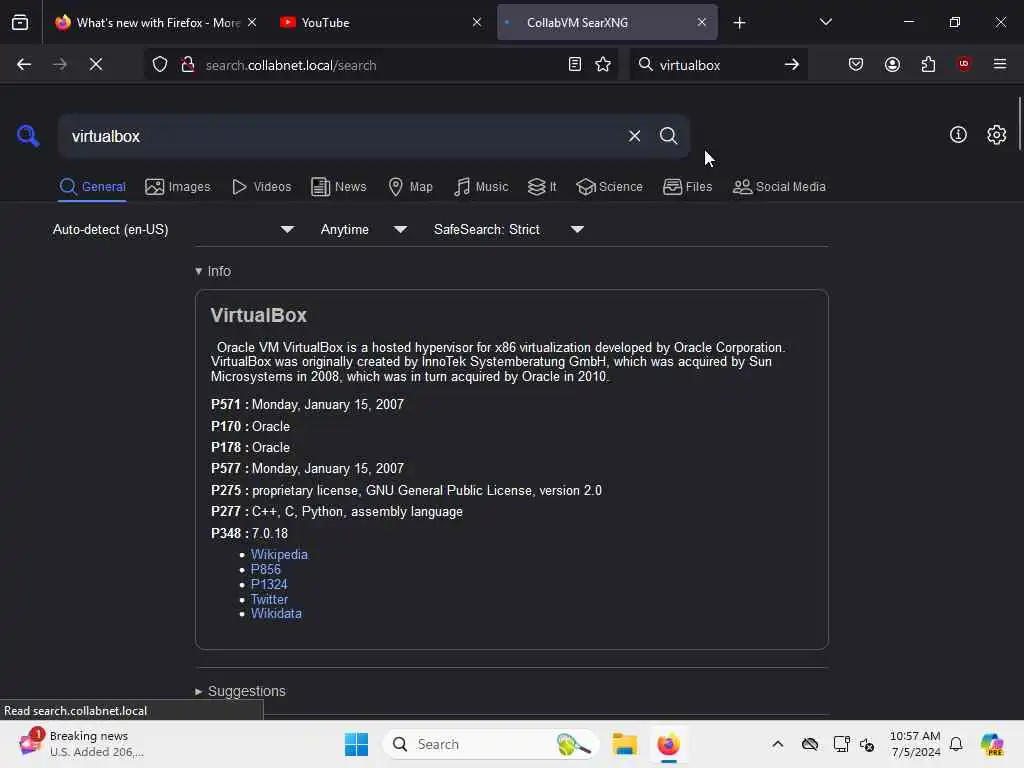Switch to the YouTube tab
This screenshot has height=768, width=1024.
(381, 23)
